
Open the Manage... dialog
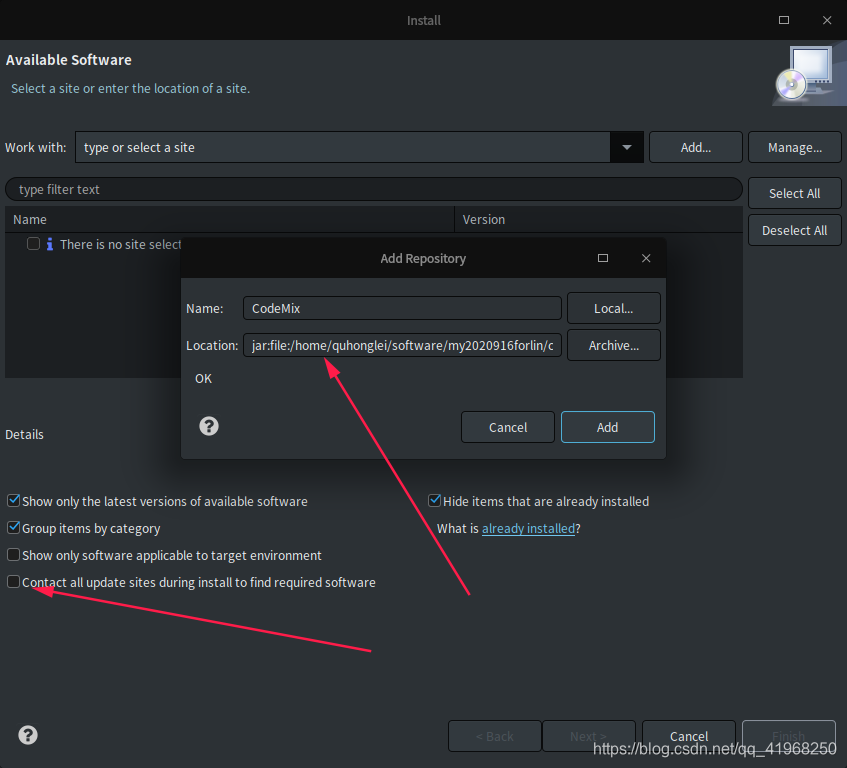[x=794, y=147]
